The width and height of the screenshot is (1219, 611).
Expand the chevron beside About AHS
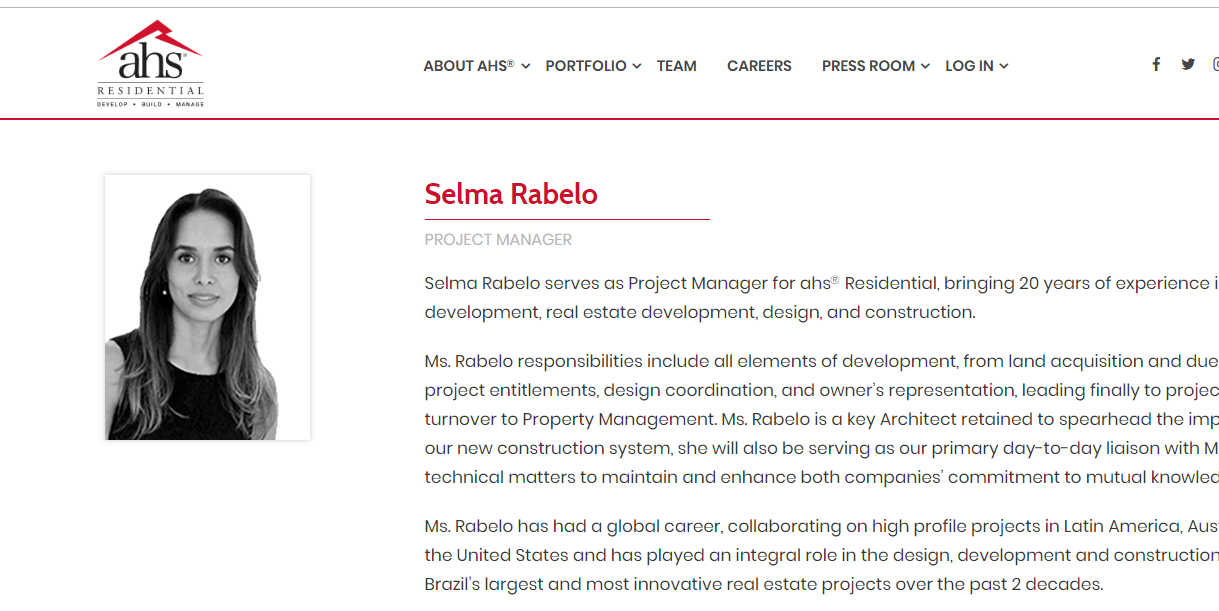tap(526, 66)
